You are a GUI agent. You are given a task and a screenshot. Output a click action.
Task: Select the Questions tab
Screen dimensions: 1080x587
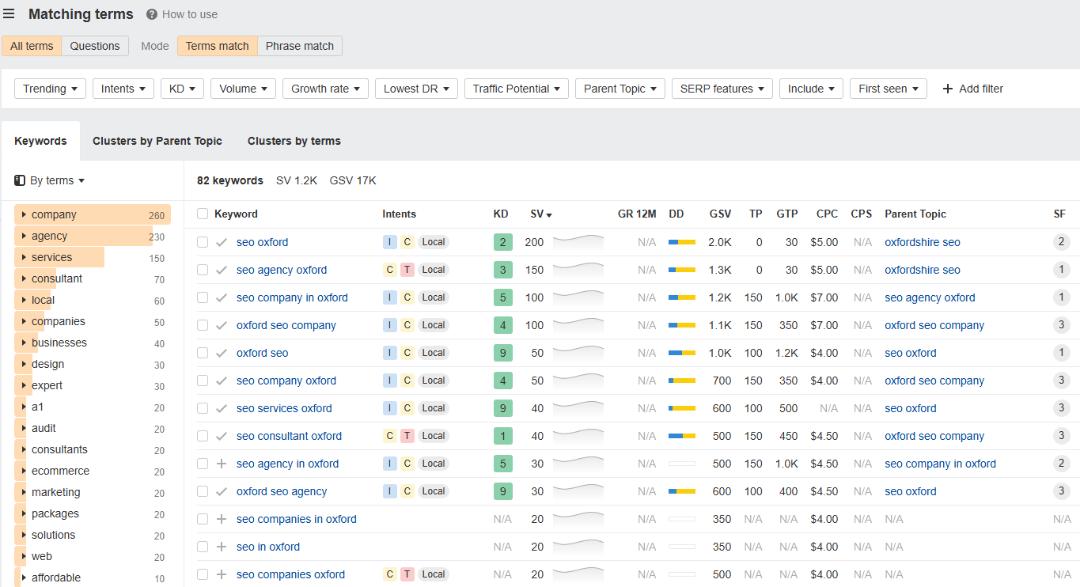click(x=95, y=46)
